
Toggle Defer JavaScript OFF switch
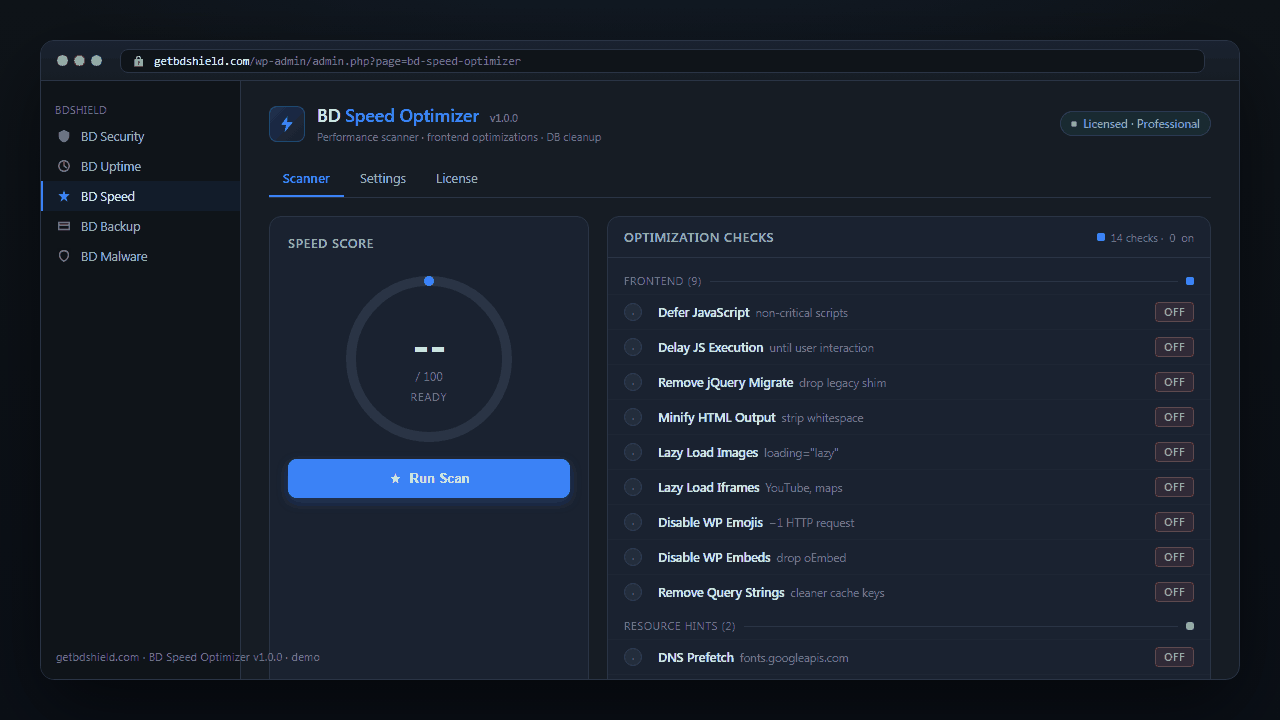[x=1174, y=312]
